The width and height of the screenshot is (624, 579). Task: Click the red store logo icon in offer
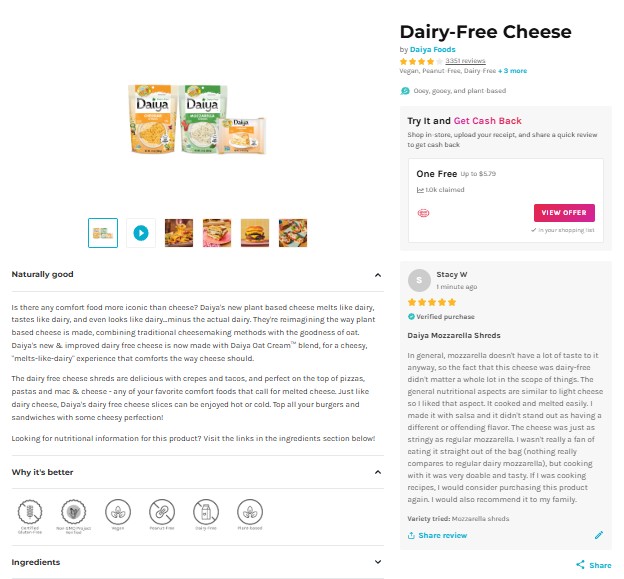pos(422,212)
